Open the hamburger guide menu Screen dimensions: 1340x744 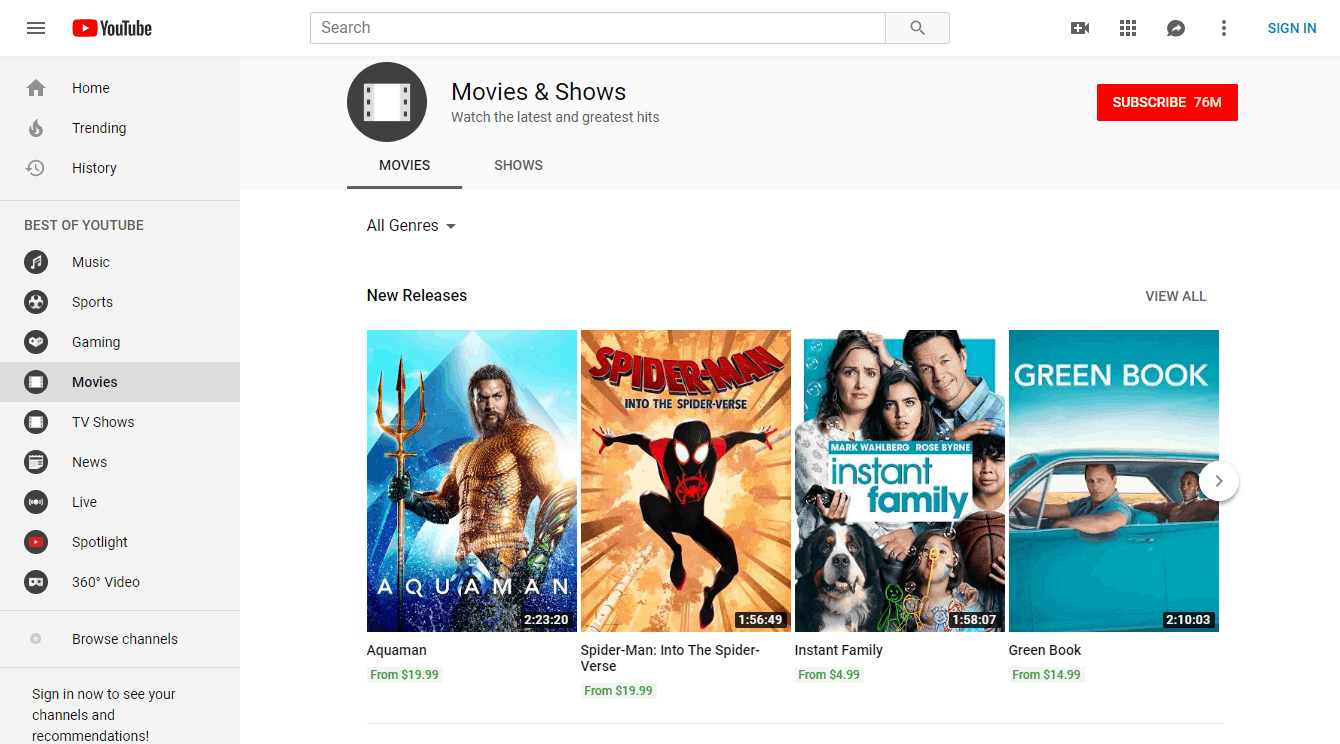click(x=36, y=28)
